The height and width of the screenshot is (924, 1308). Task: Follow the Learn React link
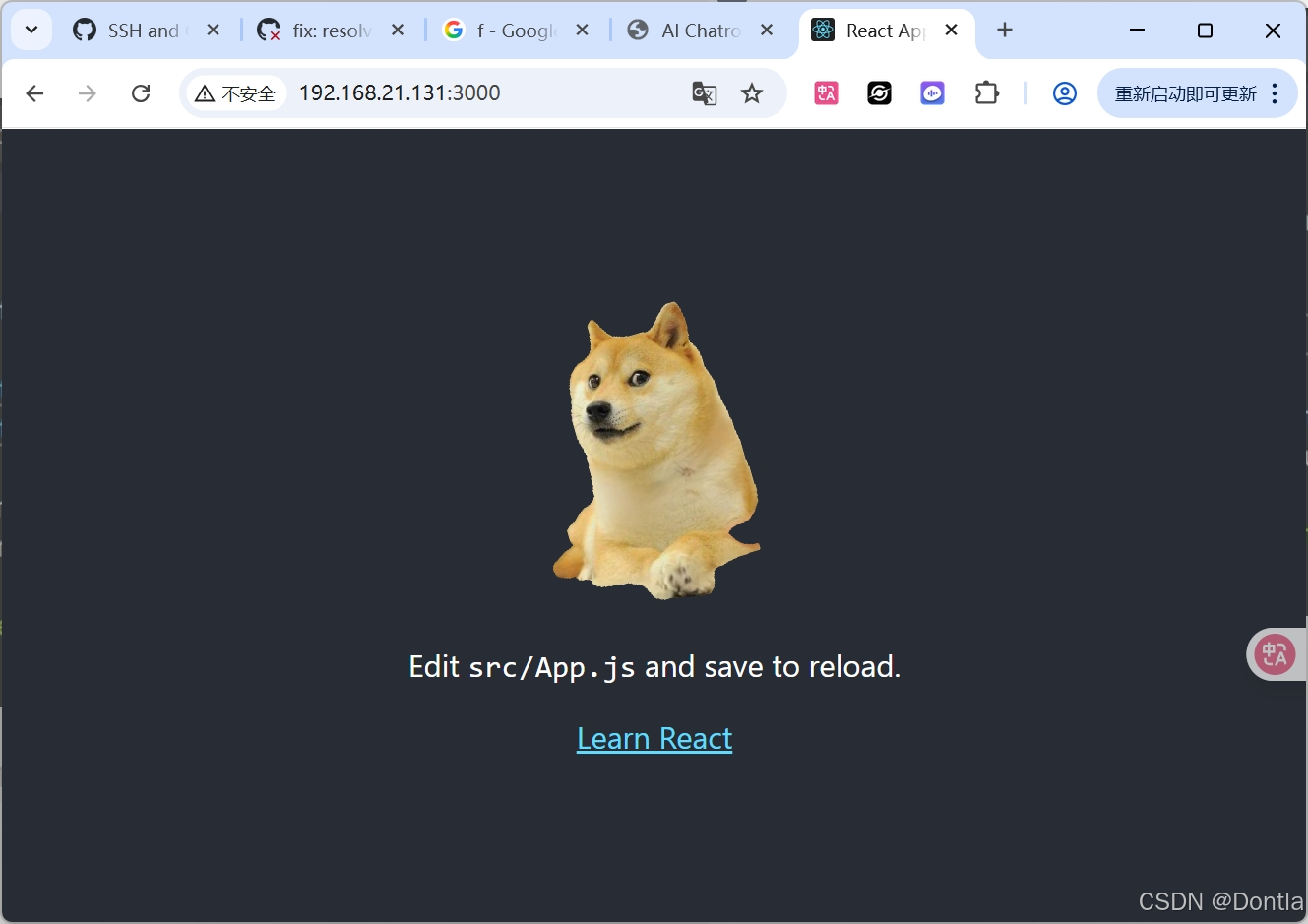(x=654, y=738)
